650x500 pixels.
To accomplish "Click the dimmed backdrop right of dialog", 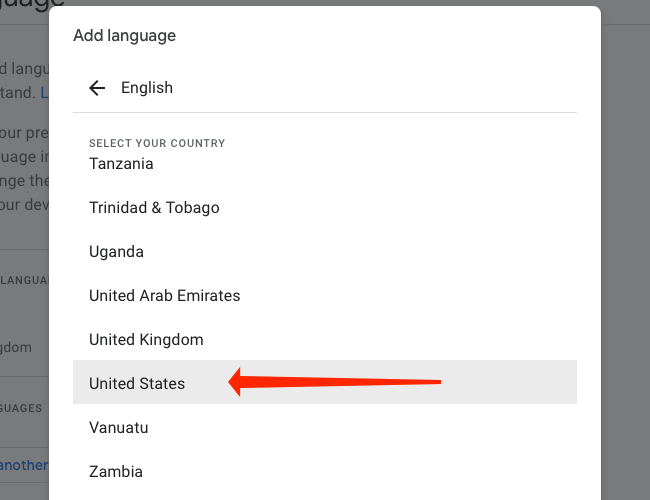I will [x=625, y=250].
